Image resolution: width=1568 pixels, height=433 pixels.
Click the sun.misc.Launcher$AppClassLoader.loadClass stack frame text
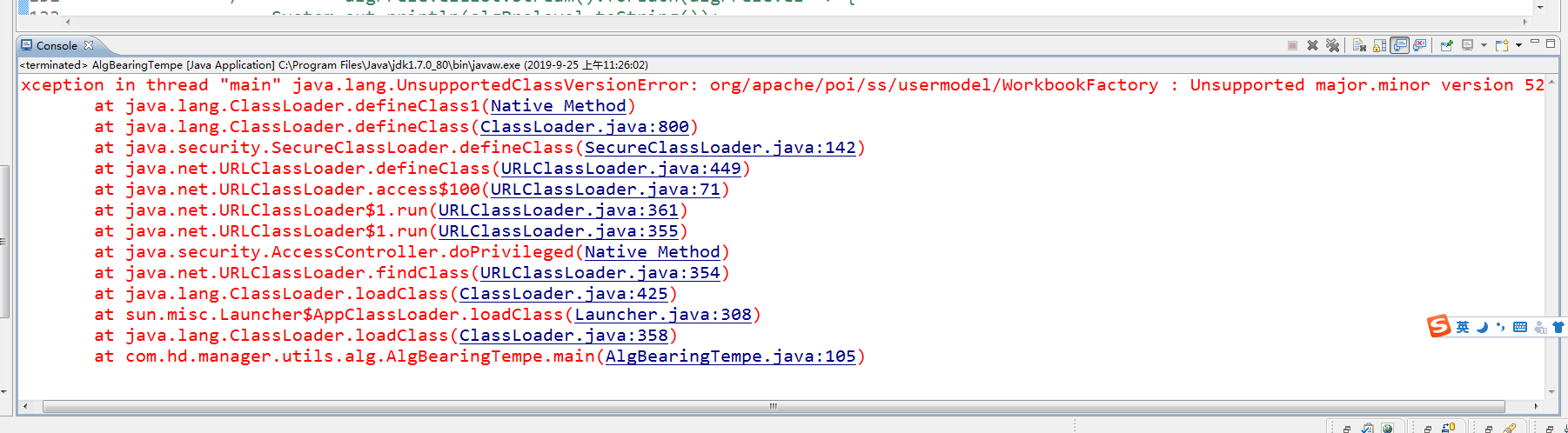[x=345, y=315]
